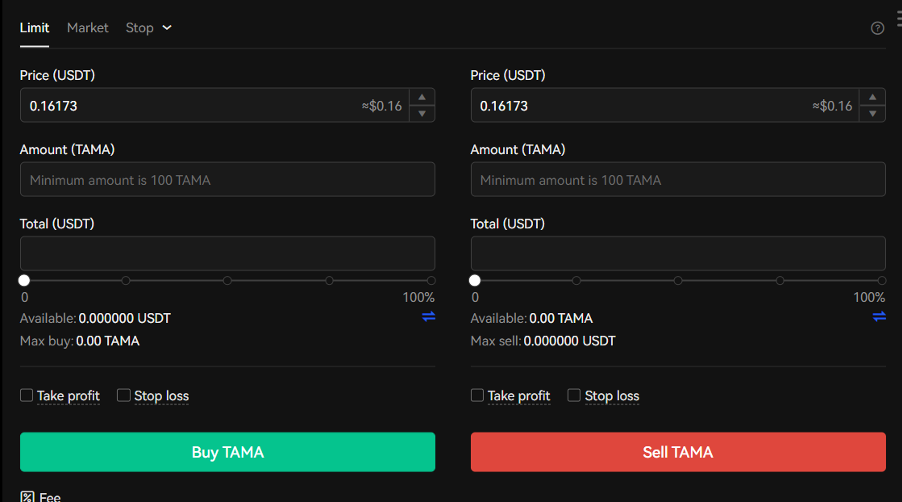The width and height of the screenshot is (902, 502).
Task: Click the sell Total (USDT) field
Action: coord(678,254)
